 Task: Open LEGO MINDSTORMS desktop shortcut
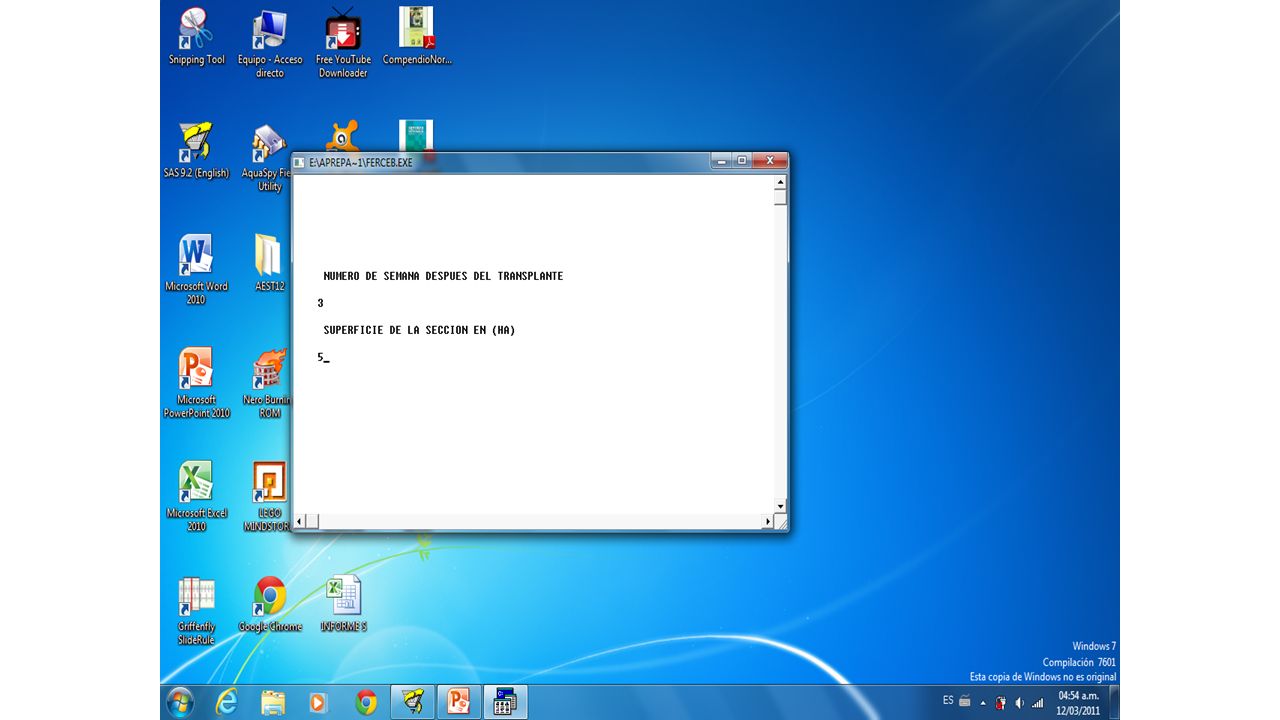coord(268,497)
